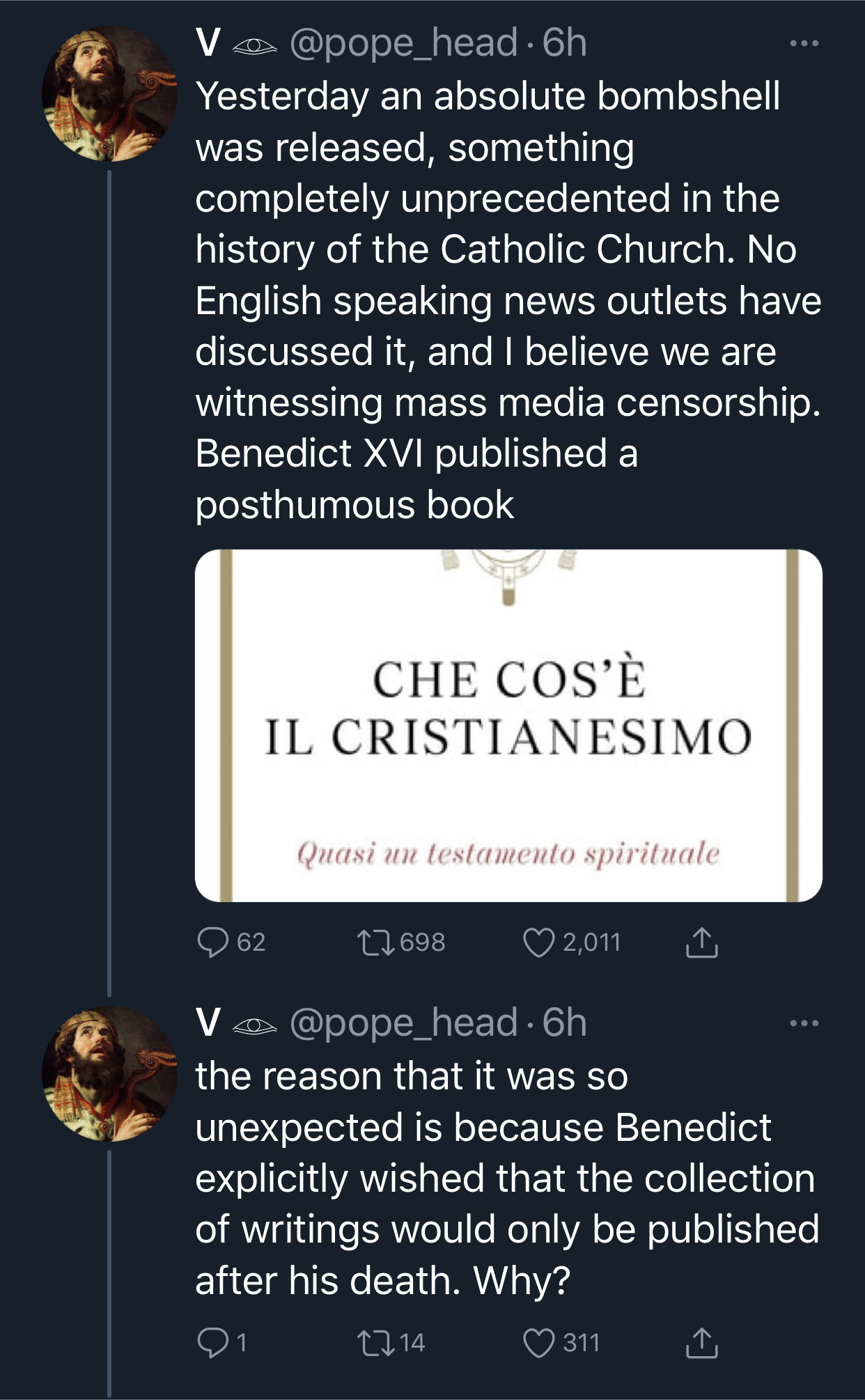
Task: Share the first tweet about Benedict XVI
Action: (x=701, y=942)
